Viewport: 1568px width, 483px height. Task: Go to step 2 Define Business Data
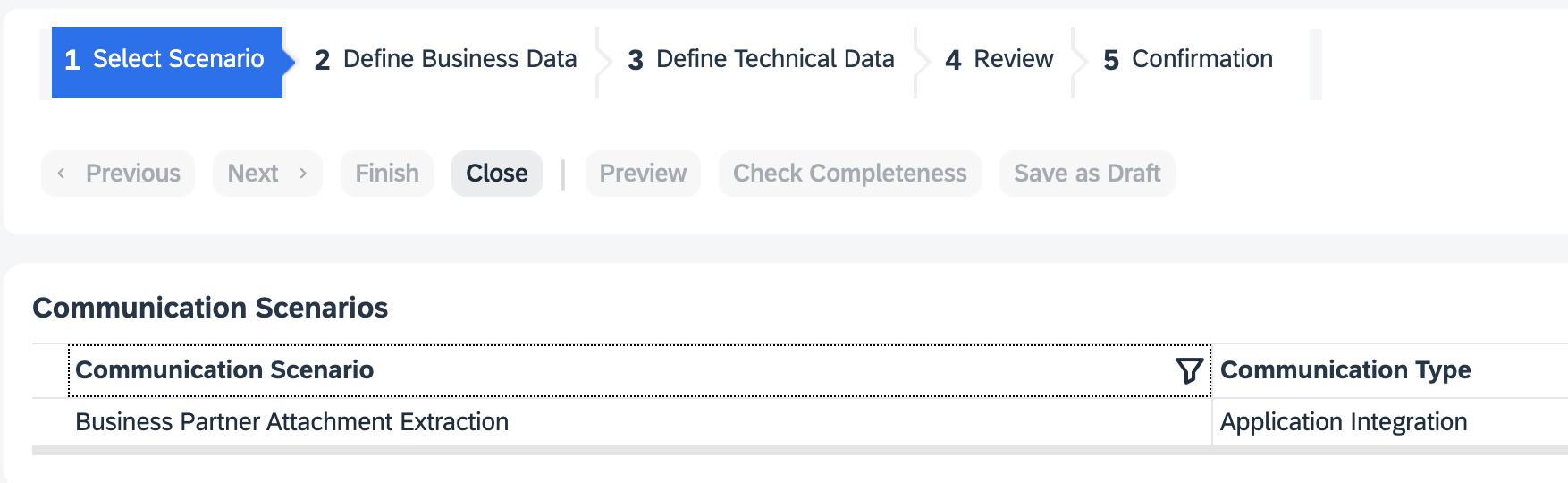445,60
